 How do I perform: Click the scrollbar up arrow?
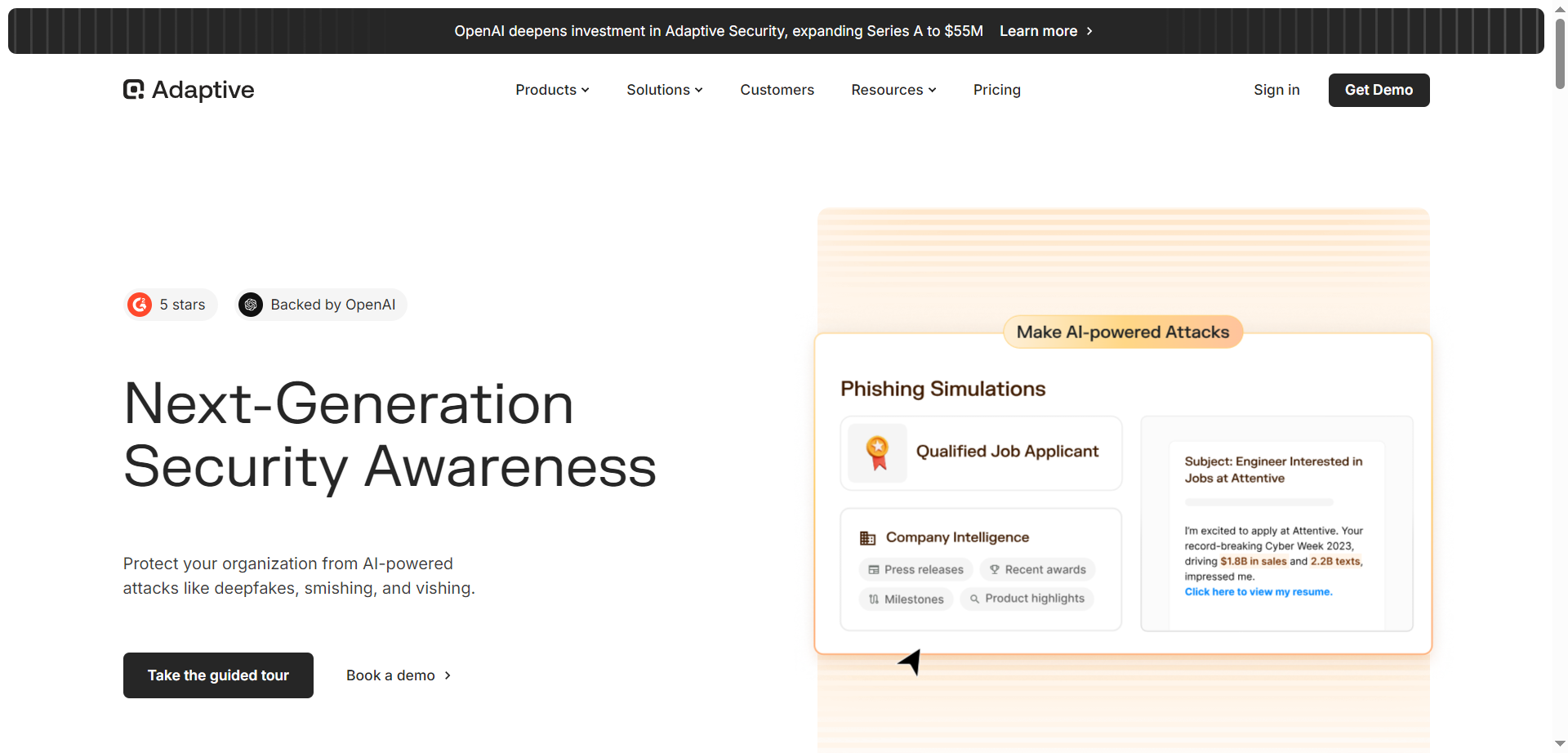1560,8
